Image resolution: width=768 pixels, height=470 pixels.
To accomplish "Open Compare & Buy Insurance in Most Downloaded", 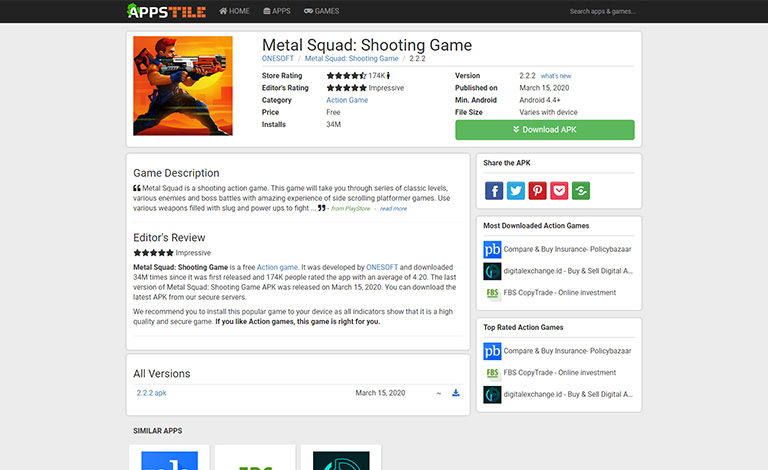I will coord(567,249).
